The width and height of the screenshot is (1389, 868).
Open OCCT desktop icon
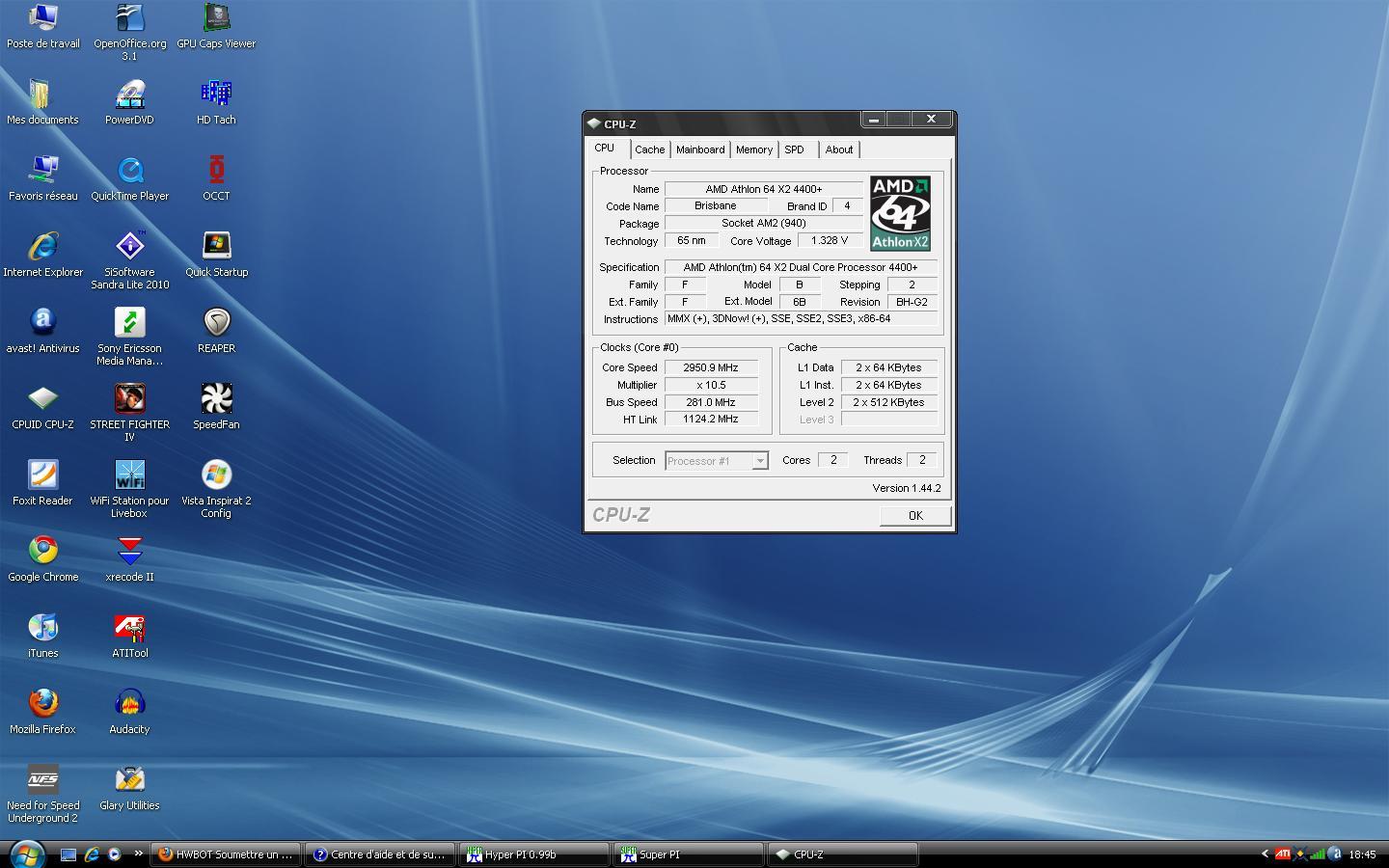216,178
